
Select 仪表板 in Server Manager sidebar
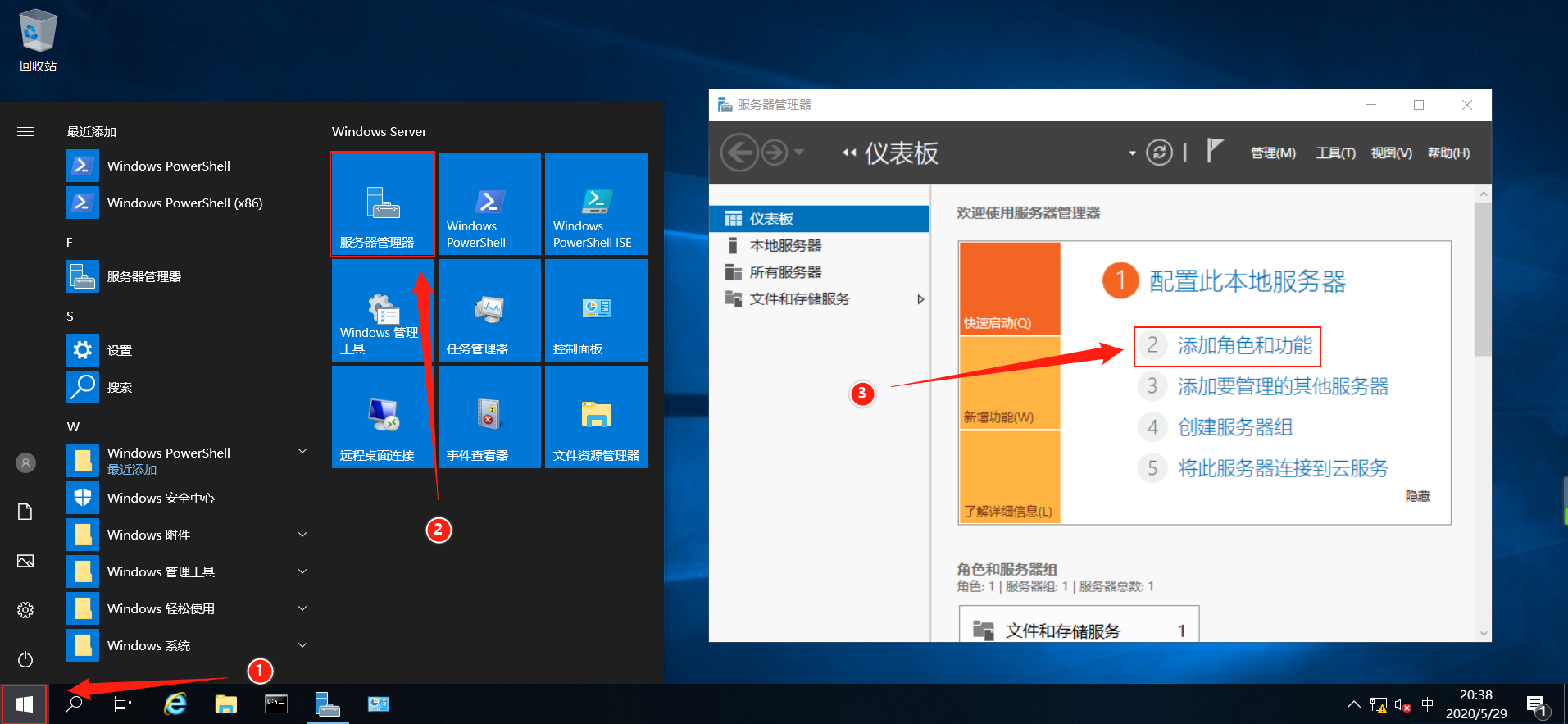[x=819, y=219]
